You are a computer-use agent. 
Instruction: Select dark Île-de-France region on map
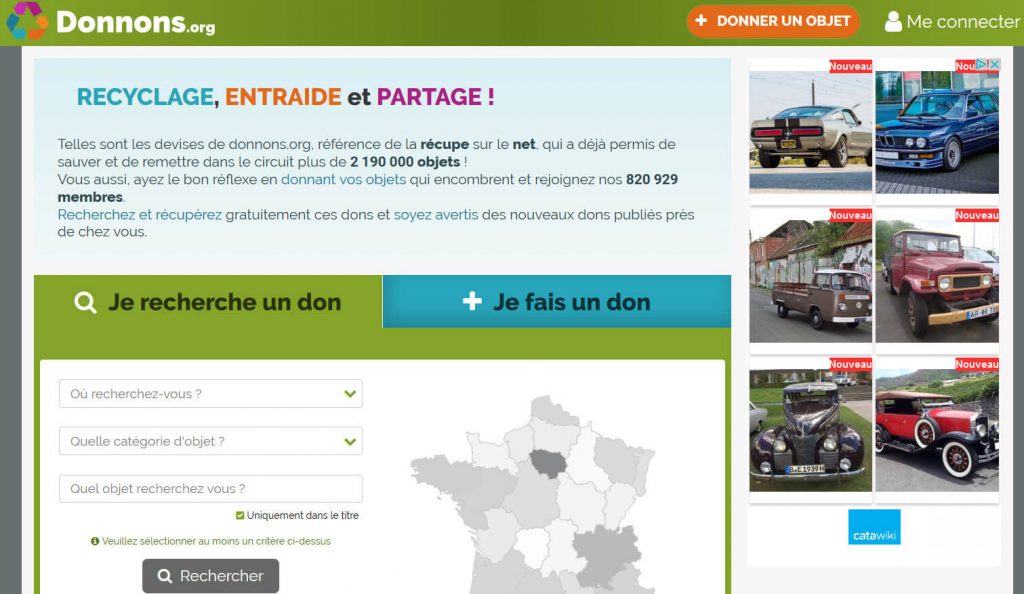point(548,463)
